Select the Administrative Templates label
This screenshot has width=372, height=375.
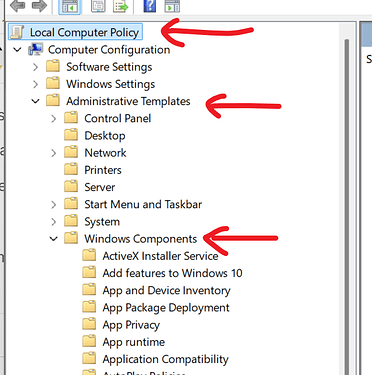pyautogui.click(x=128, y=101)
